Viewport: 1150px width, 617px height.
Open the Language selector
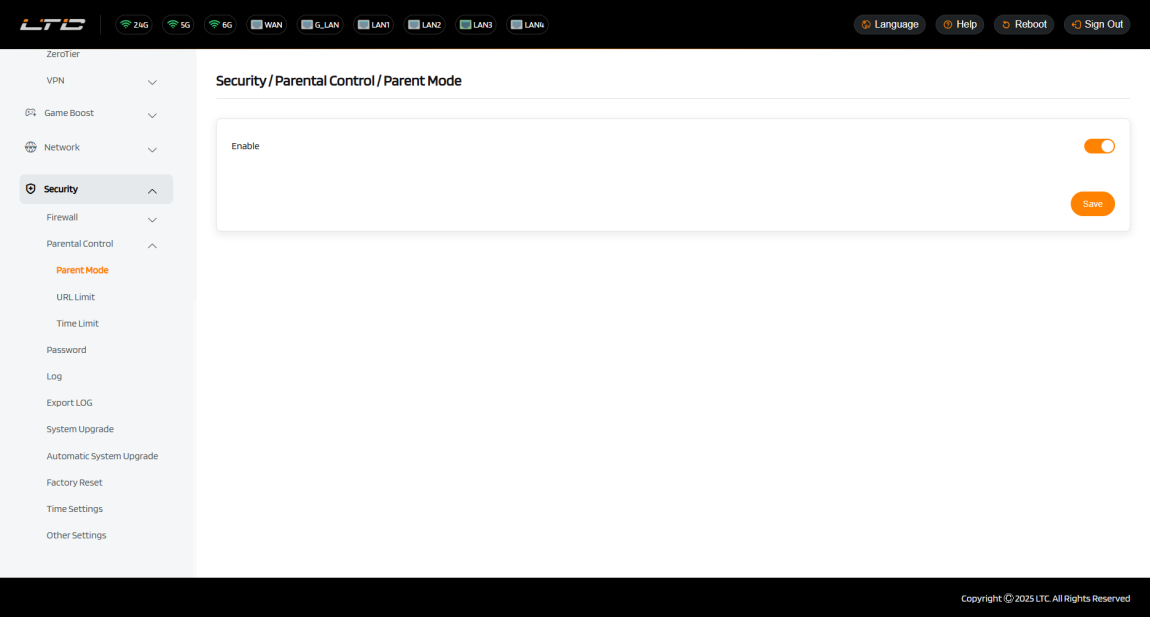[x=889, y=24]
